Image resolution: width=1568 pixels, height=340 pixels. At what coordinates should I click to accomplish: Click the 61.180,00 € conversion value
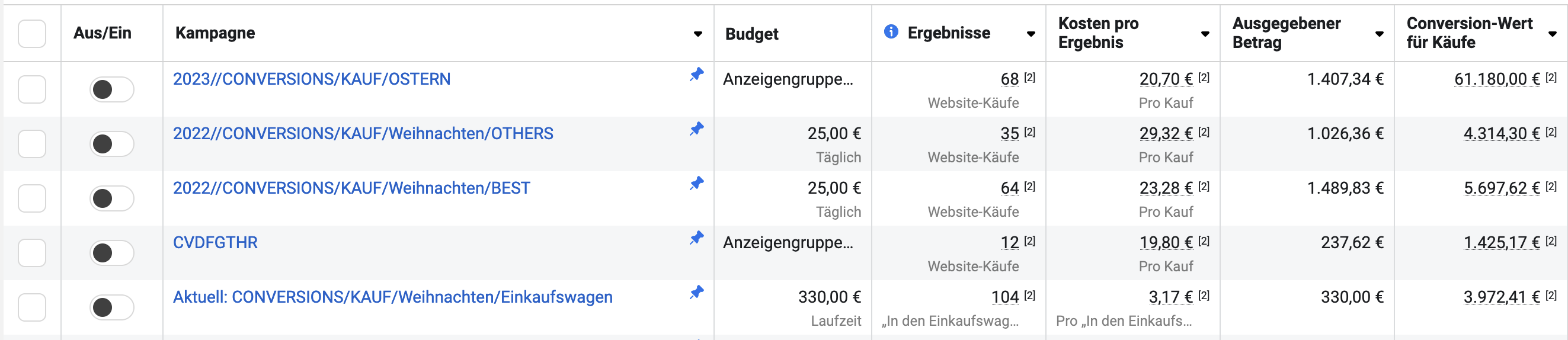pos(1496,79)
